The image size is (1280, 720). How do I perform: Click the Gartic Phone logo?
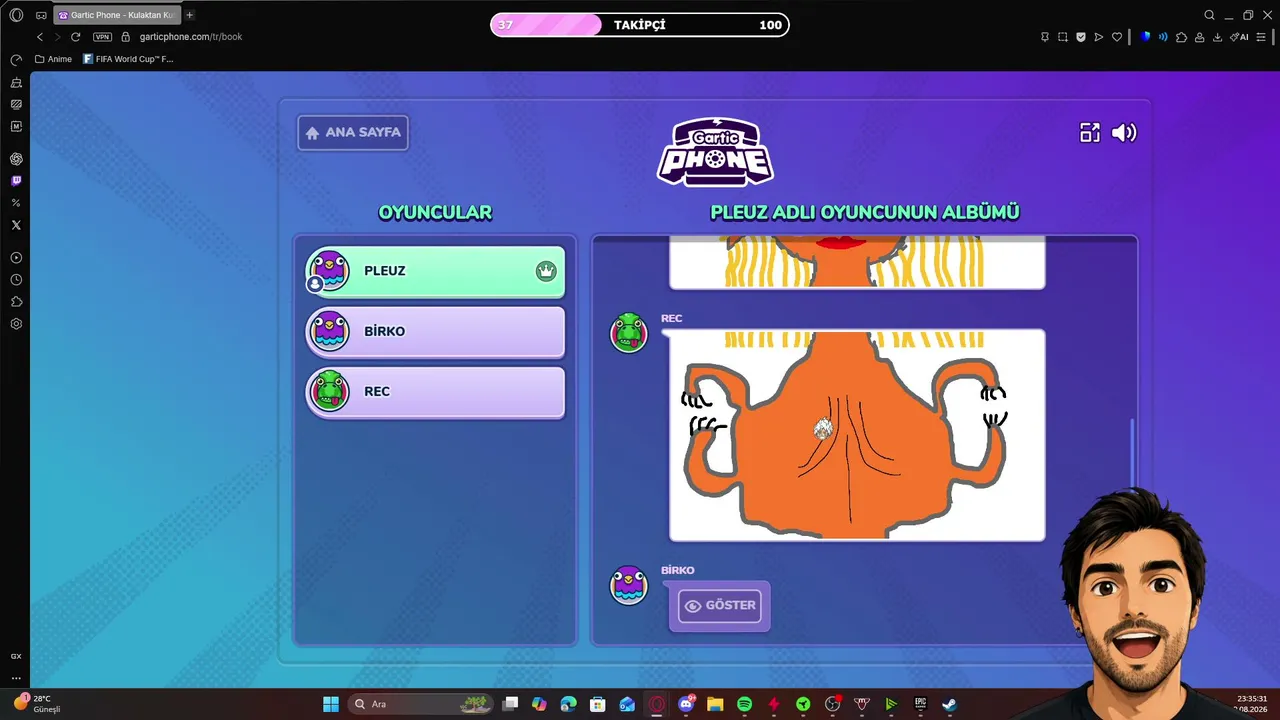pos(715,151)
